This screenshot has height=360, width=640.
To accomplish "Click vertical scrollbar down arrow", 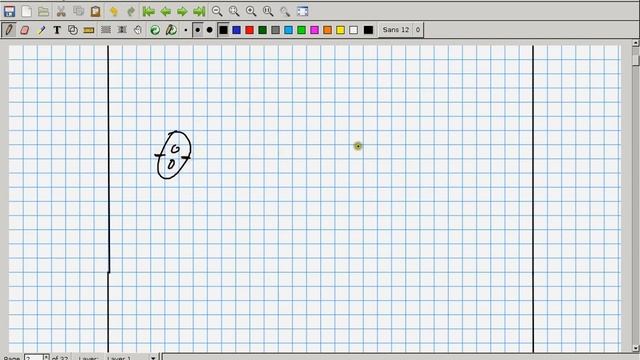I will click(x=636, y=348).
